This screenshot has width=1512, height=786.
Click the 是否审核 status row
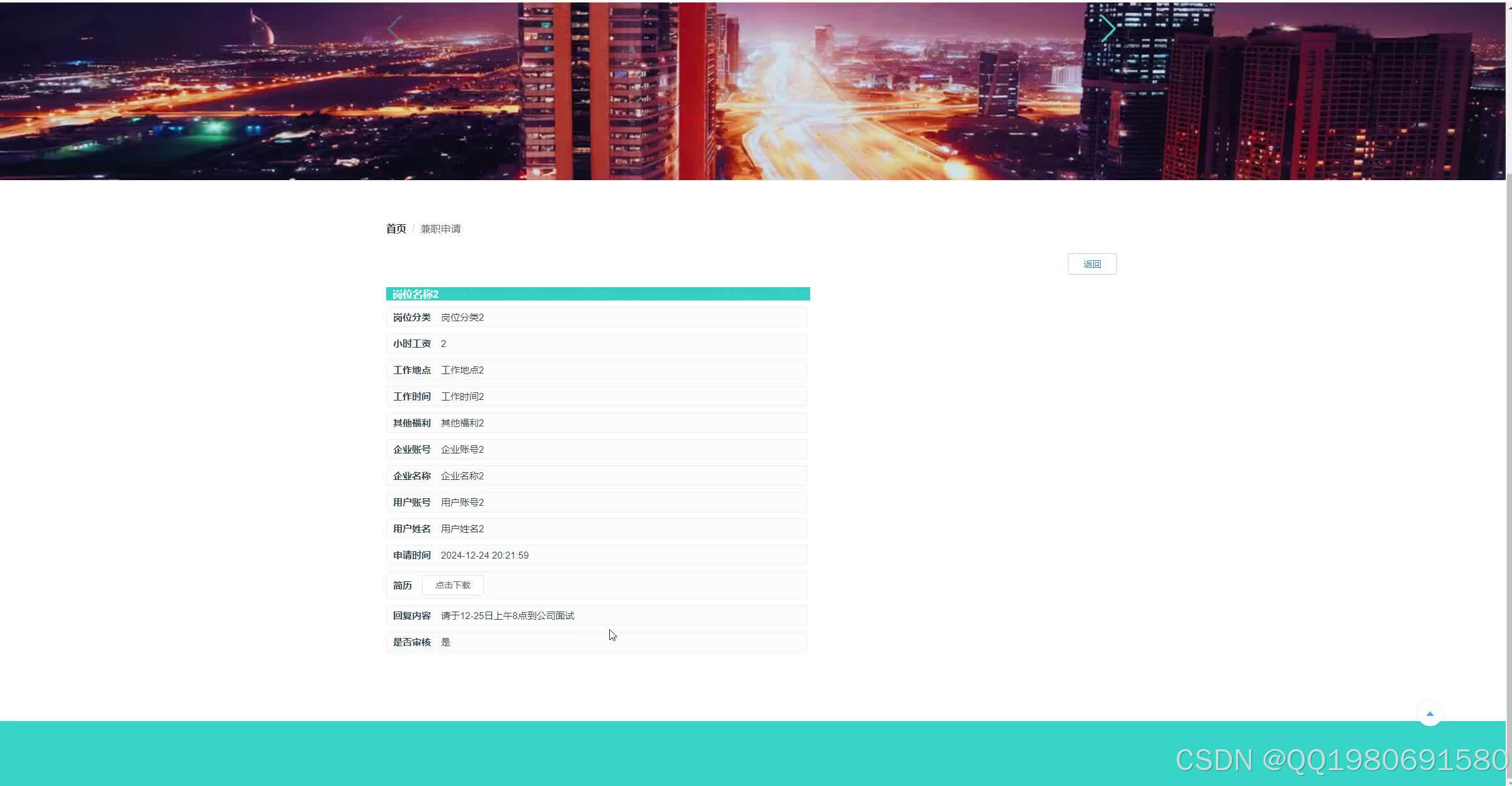tap(596, 642)
